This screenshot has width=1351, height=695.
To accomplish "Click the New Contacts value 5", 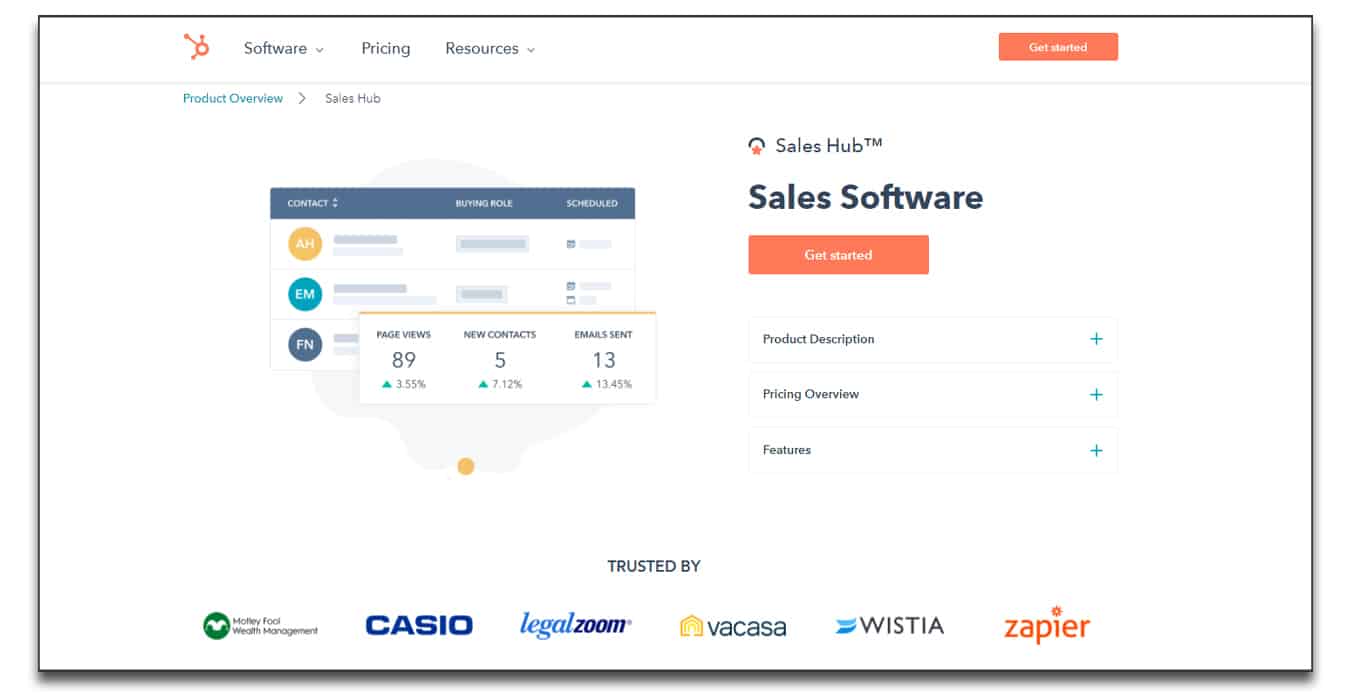I will [x=500, y=360].
